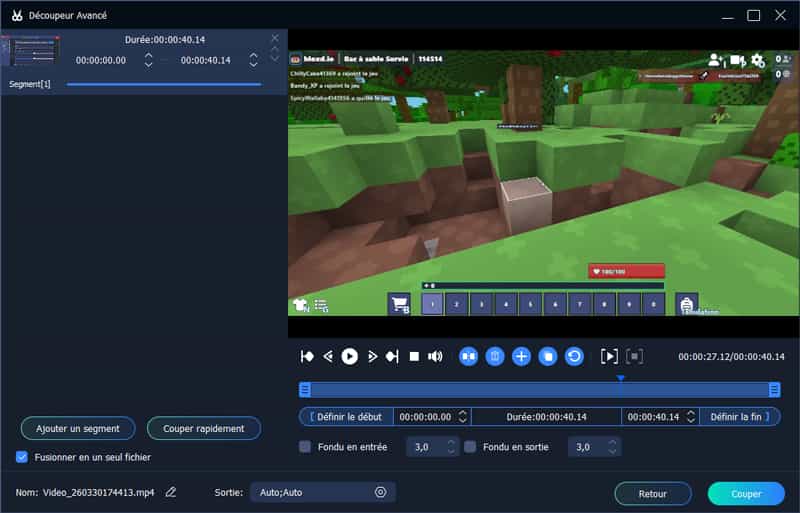This screenshot has width=800, height=513.
Task: Jump to the start of the clip
Action: (x=307, y=356)
